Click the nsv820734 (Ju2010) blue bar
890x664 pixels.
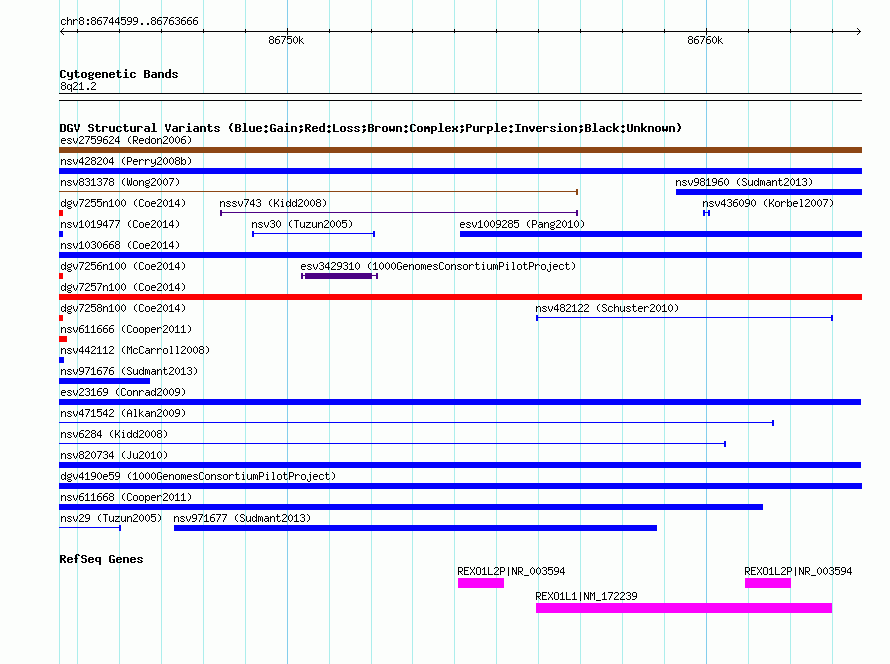pos(460,465)
